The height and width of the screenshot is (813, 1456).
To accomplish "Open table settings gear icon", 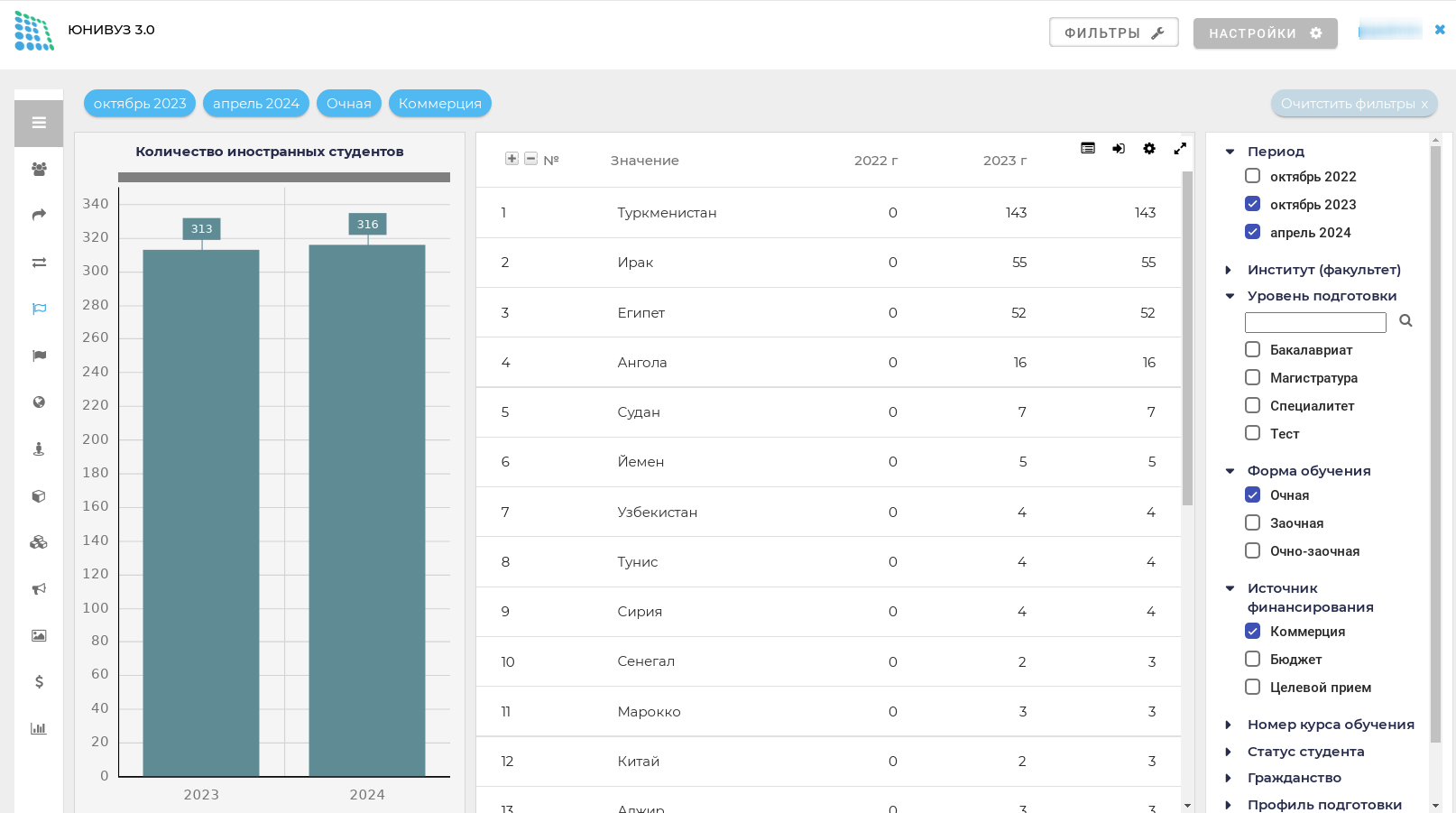I will [x=1149, y=148].
